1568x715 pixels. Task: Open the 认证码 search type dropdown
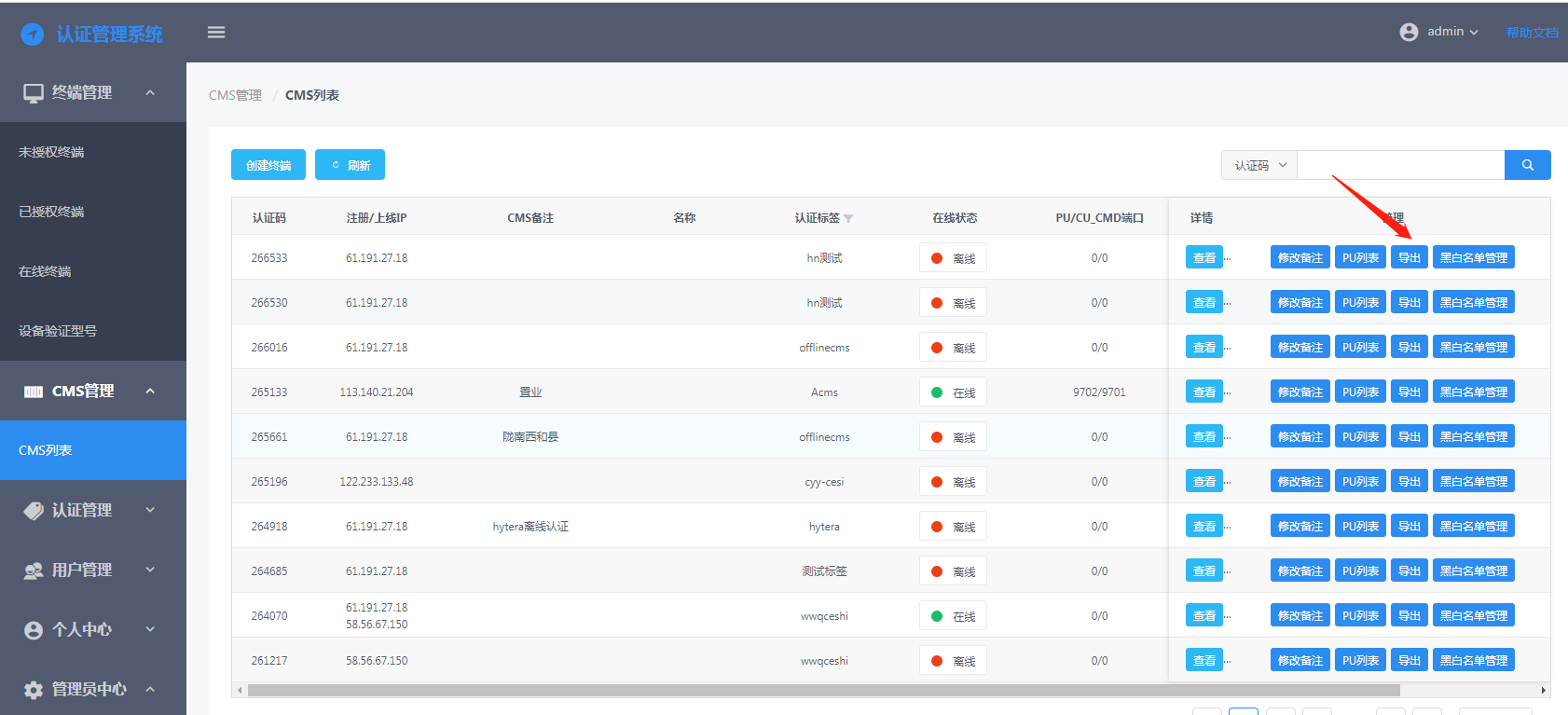(1259, 165)
